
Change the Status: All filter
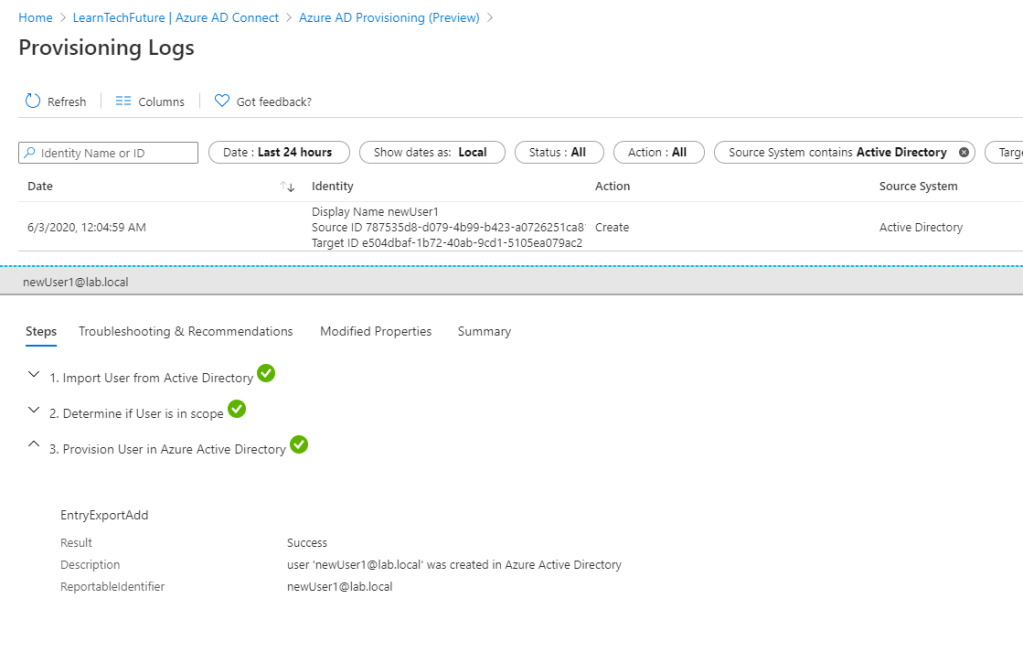point(558,153)
